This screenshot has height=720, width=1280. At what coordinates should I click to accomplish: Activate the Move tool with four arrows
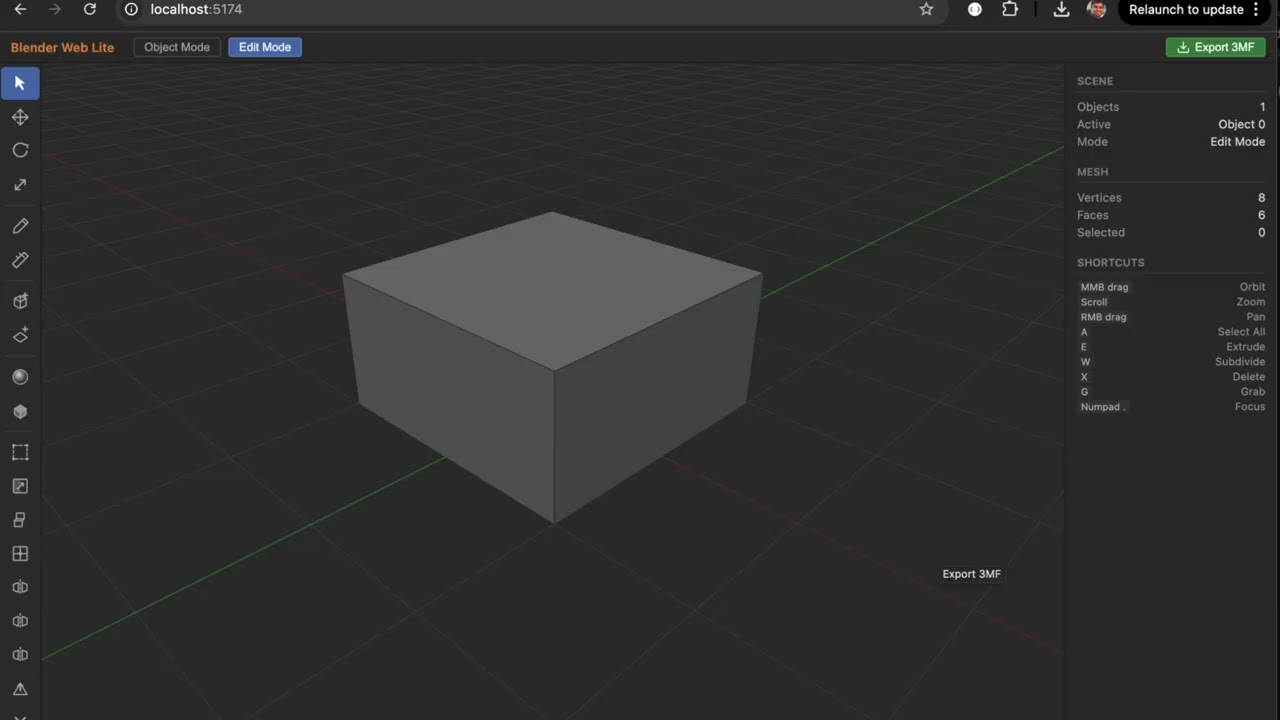(20, 117)
